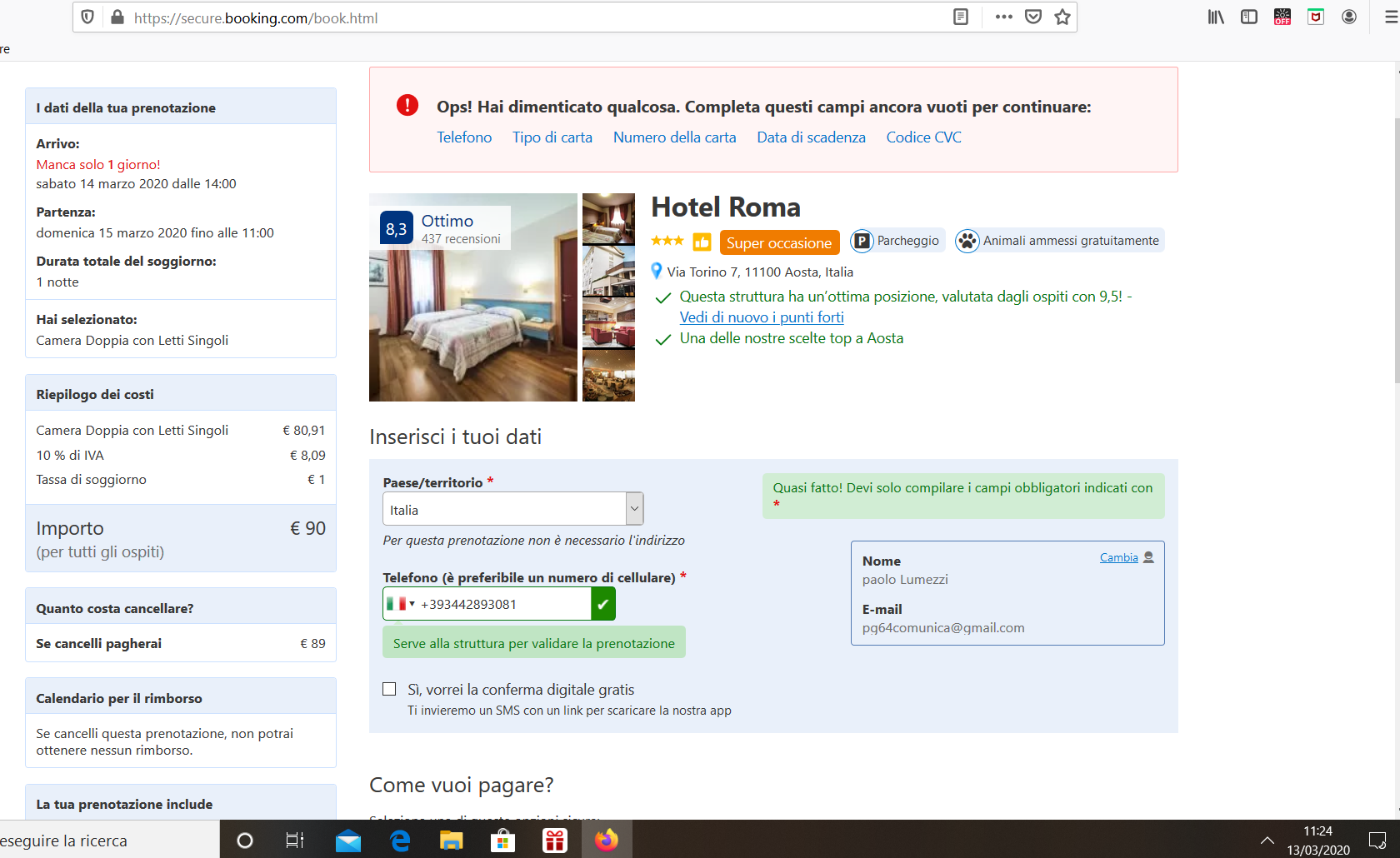1400x858 pixels.
Task: Jump to Tipo di carta missing field
Action: (x=552, y=137)
